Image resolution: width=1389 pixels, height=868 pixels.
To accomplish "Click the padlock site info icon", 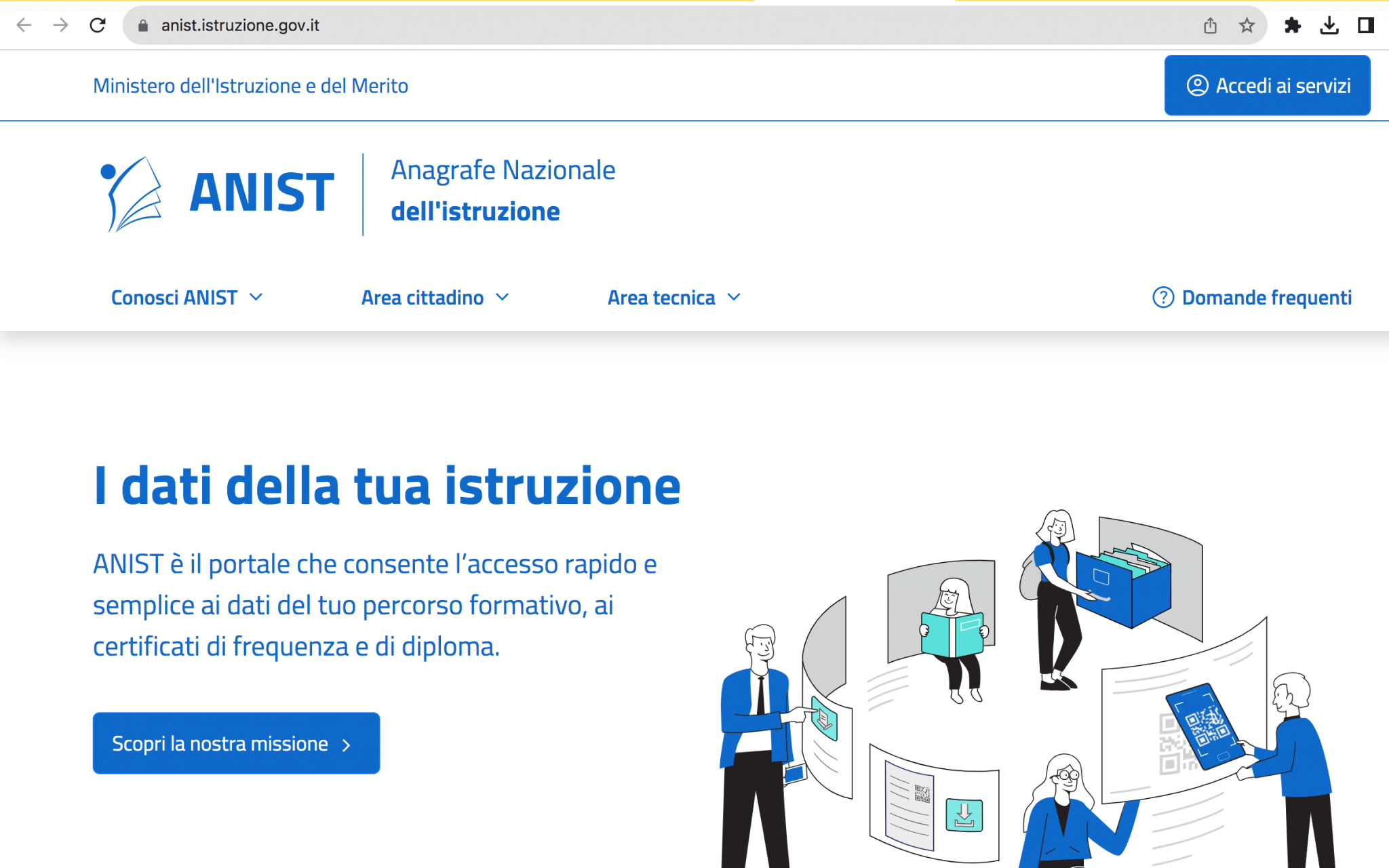I will click(x=143, y=26).
